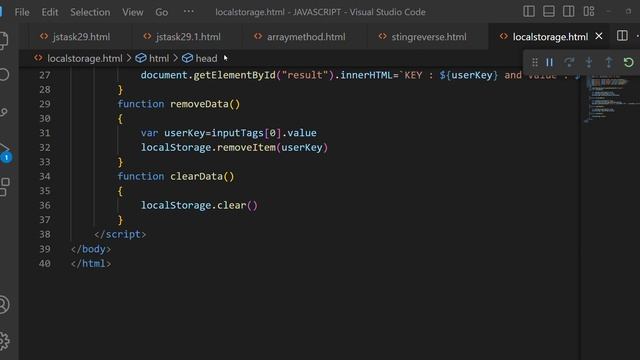Viewport: 640px width, 360px height.
Task: Open the Explorer view in activity bar
Action: click(x=3, y=40)
